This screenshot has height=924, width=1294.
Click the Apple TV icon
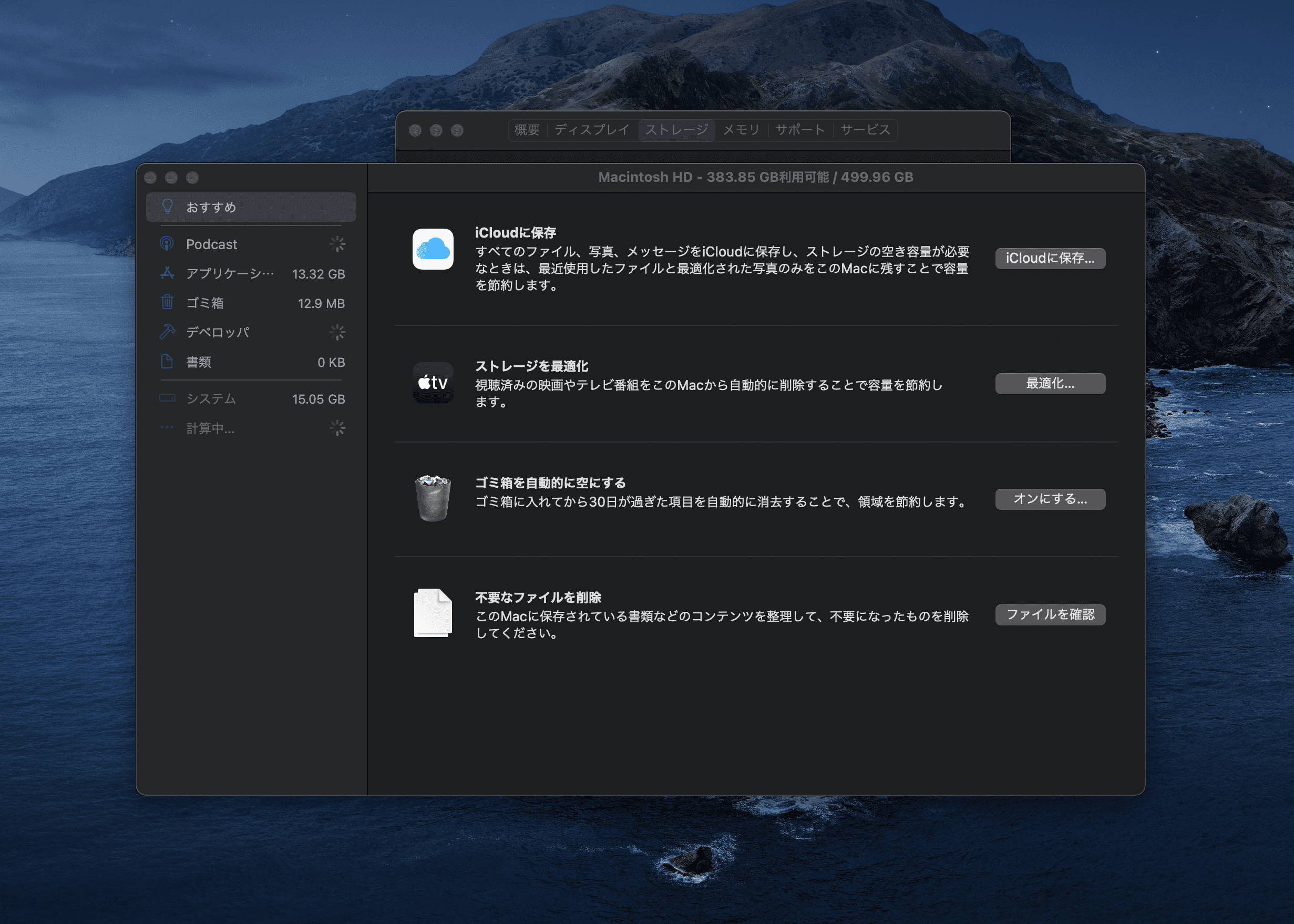(433, 383)
